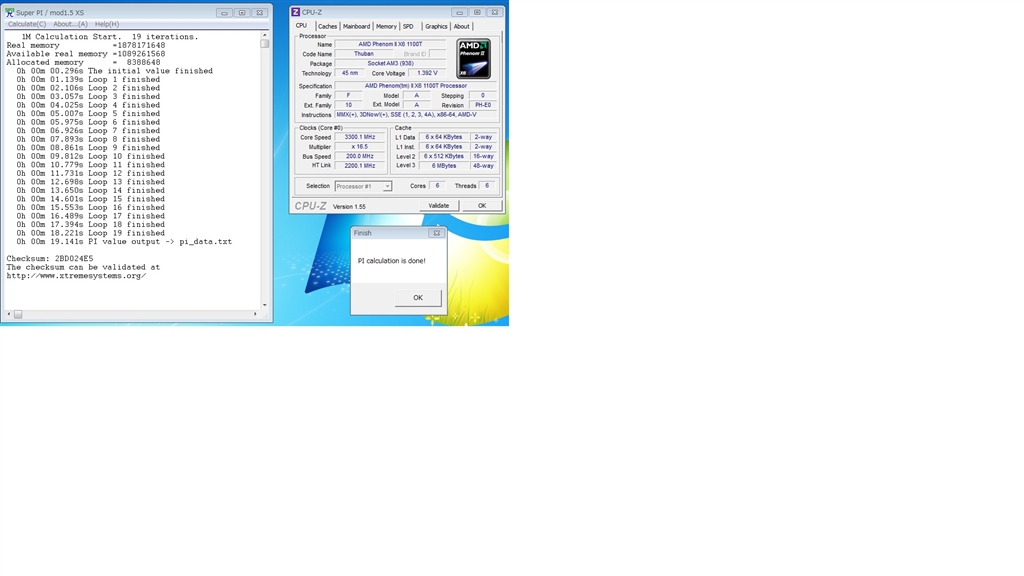The height and width of the screenshot is (576, 1024).
Task: Click the Cores value field
Action: [x=437, y=185]
